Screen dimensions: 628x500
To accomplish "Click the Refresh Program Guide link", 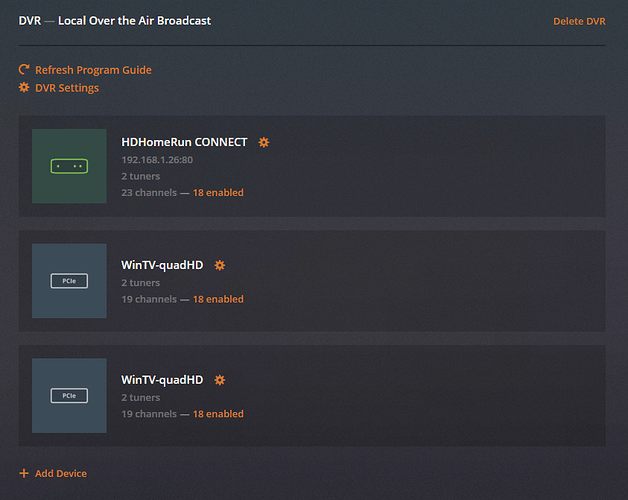I will coord(93,70).
